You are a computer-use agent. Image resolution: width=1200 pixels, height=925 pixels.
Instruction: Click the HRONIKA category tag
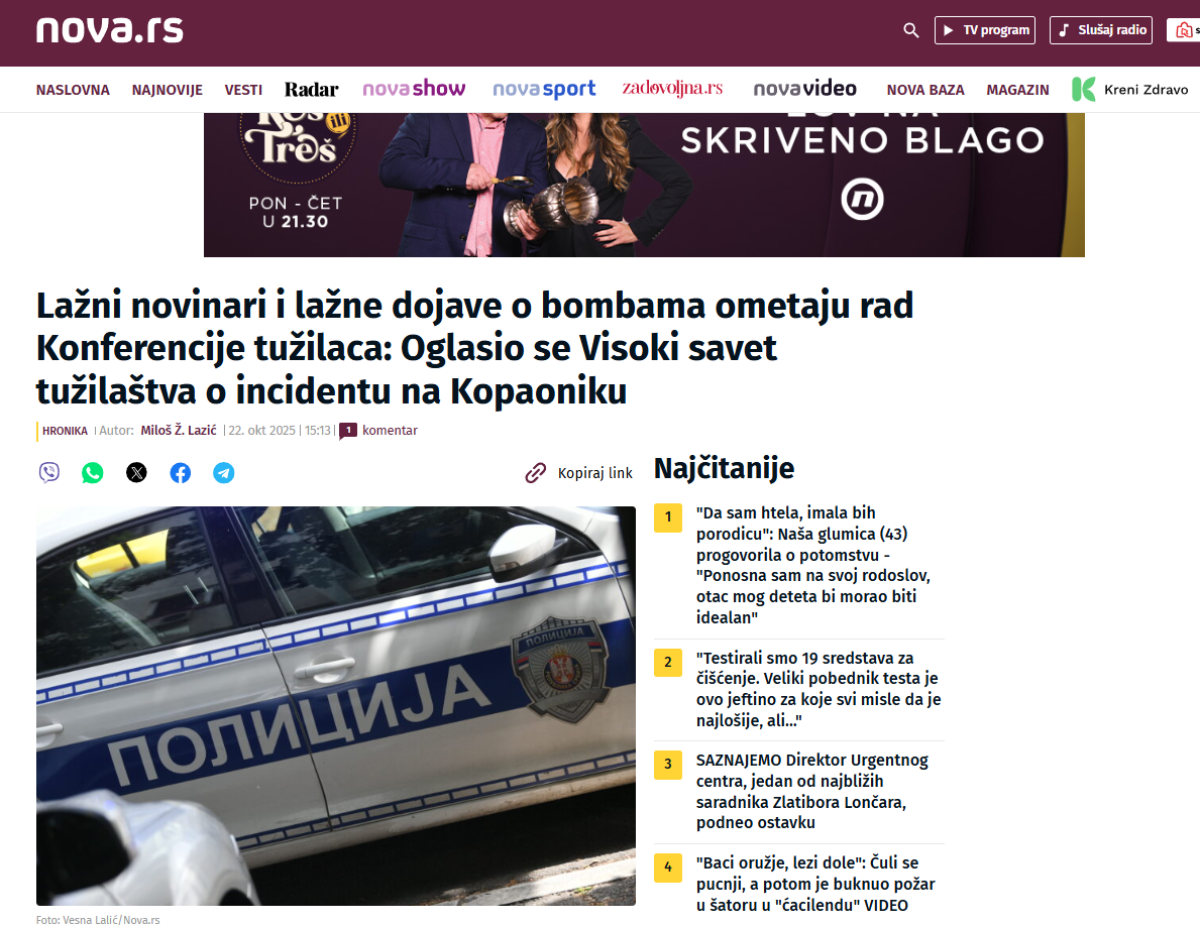pos(65,431)
